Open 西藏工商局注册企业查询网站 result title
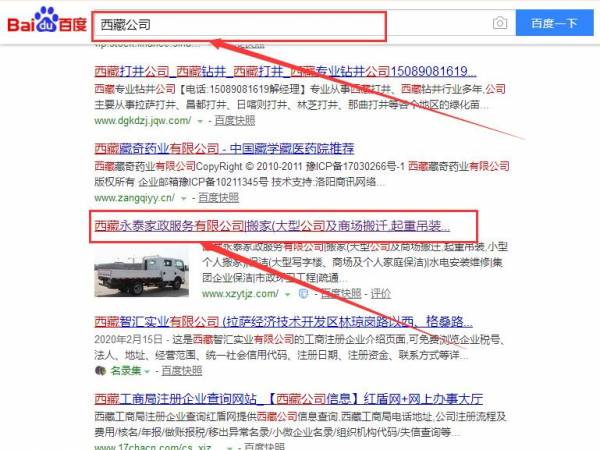The image size is (600, 450). click(x=288, y=399)
